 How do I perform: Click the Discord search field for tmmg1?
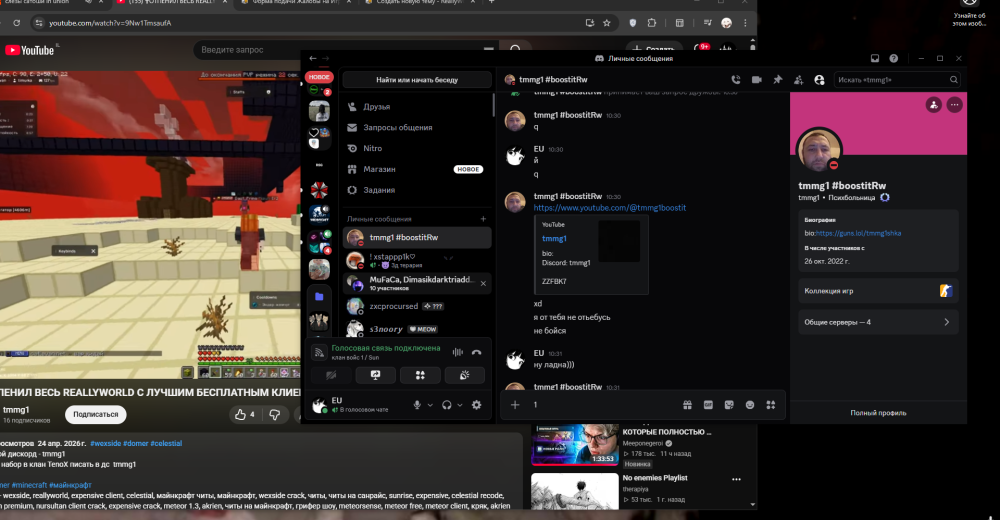coord(896,80)
